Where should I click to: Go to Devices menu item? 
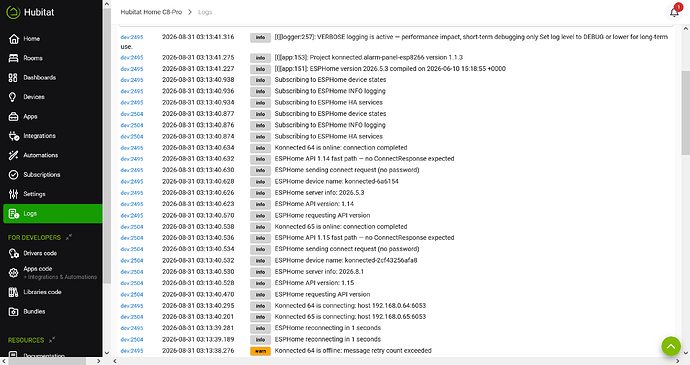pos(34,97)
